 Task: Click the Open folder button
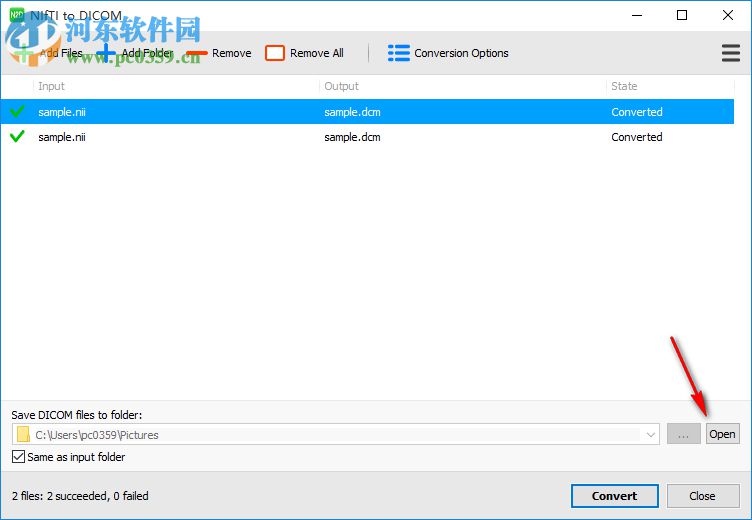[722, 434]
